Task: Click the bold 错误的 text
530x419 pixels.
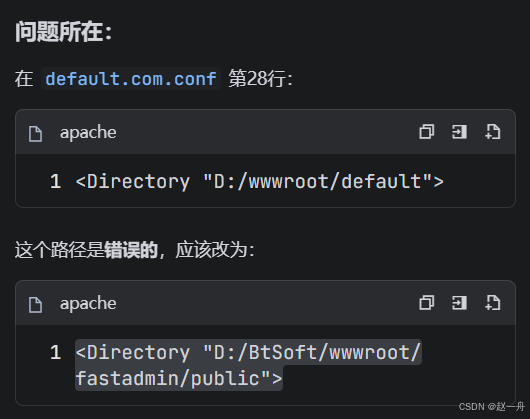Action: 131,250
